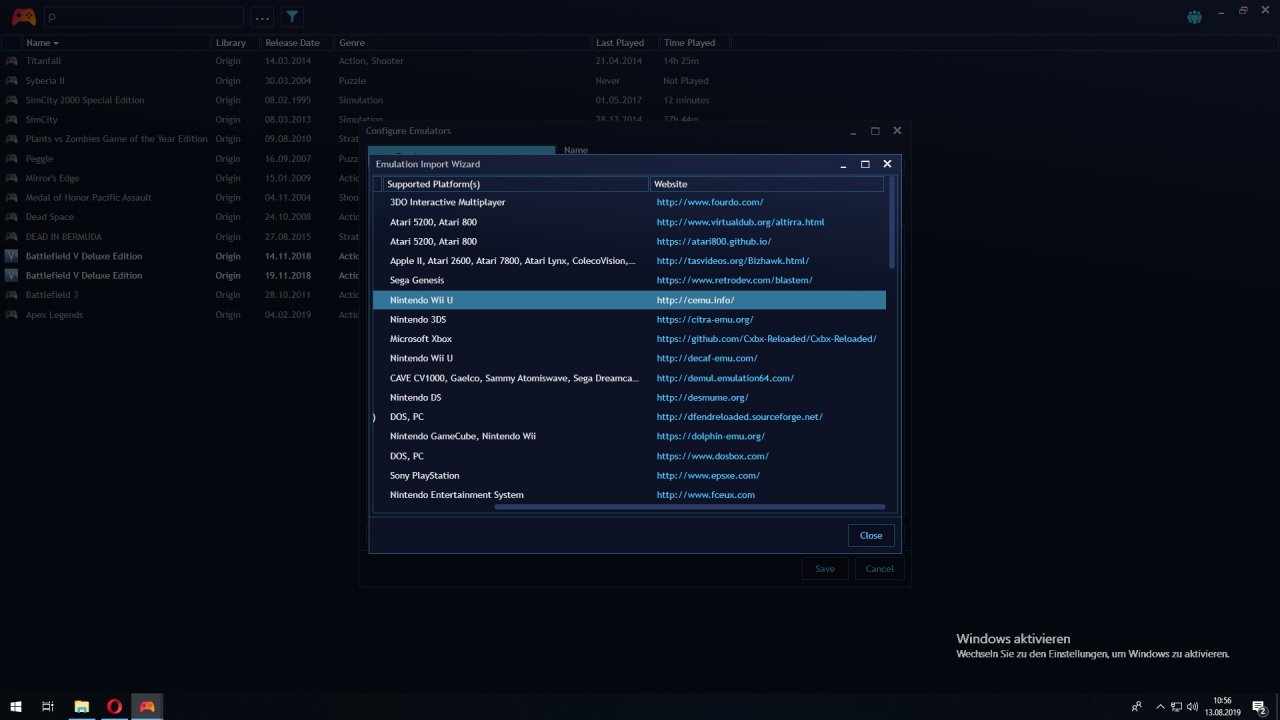The image size is (1280, 720).
Task: Click the controller icon beside Peggle
Action: [x=11, y=159]
